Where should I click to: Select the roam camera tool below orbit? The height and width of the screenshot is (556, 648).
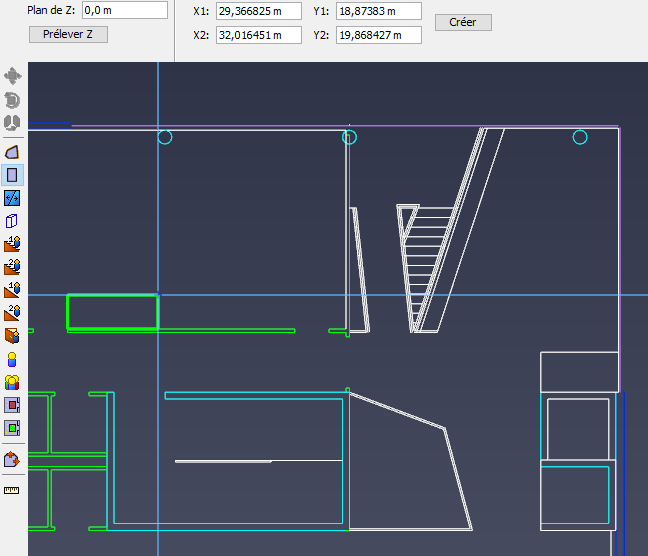pos(12,123)
